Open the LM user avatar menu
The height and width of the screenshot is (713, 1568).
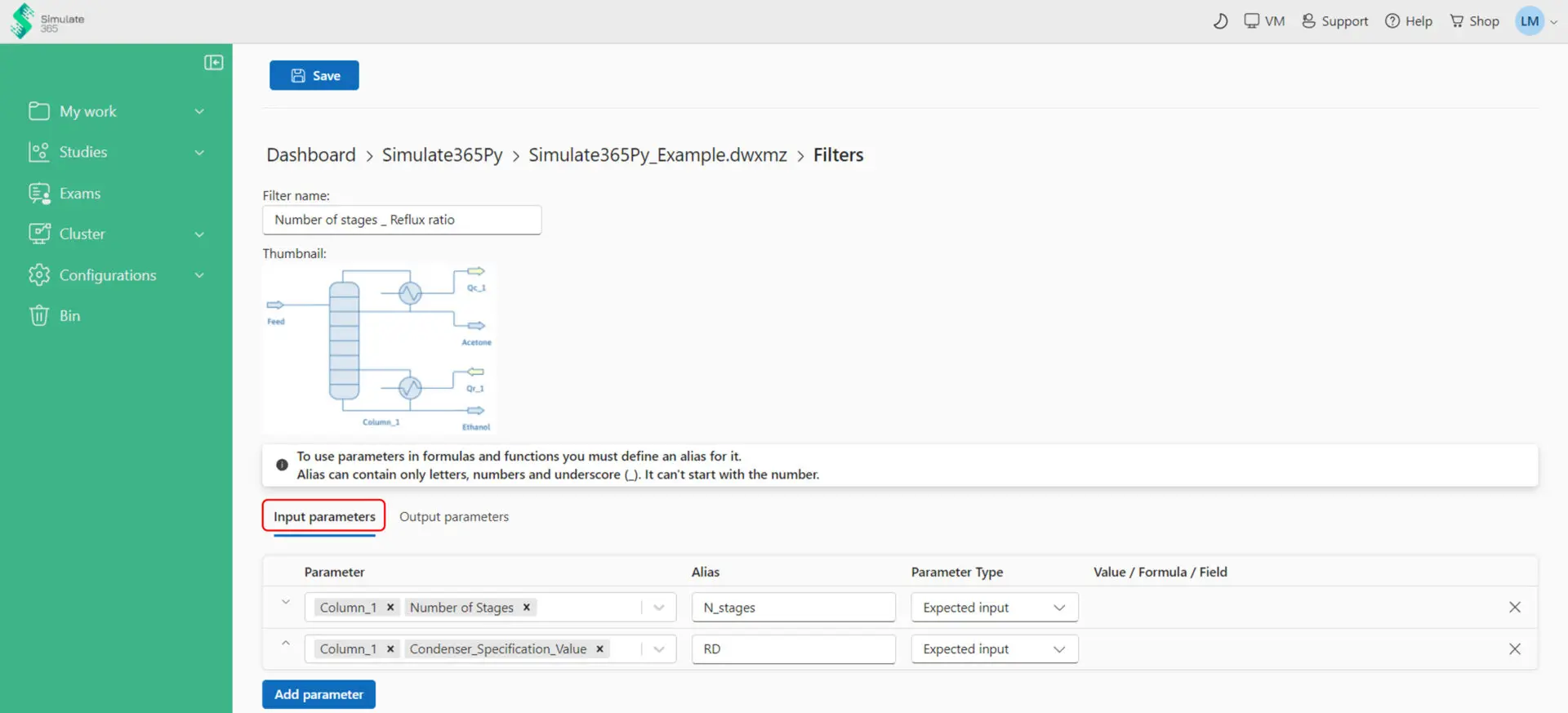click(x=1530, y=21)
